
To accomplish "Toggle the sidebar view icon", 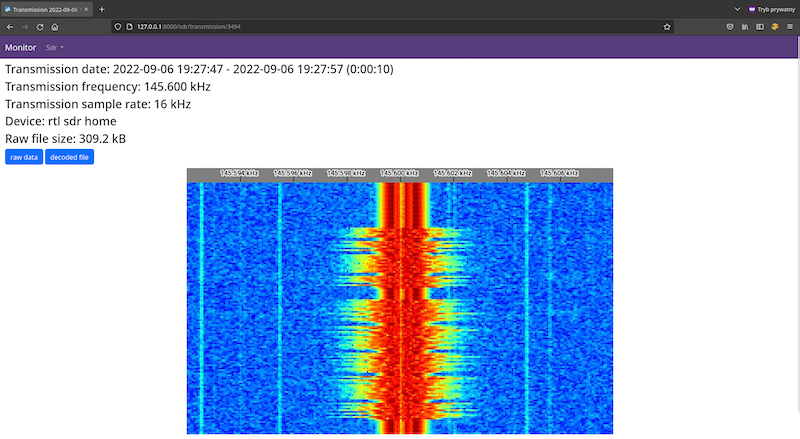I will click(760, 27).
